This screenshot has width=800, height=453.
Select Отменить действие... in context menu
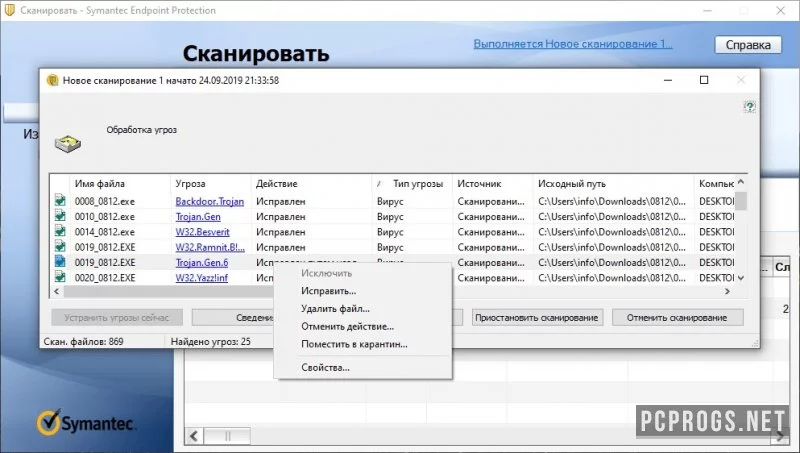click(x=347, y=326)
